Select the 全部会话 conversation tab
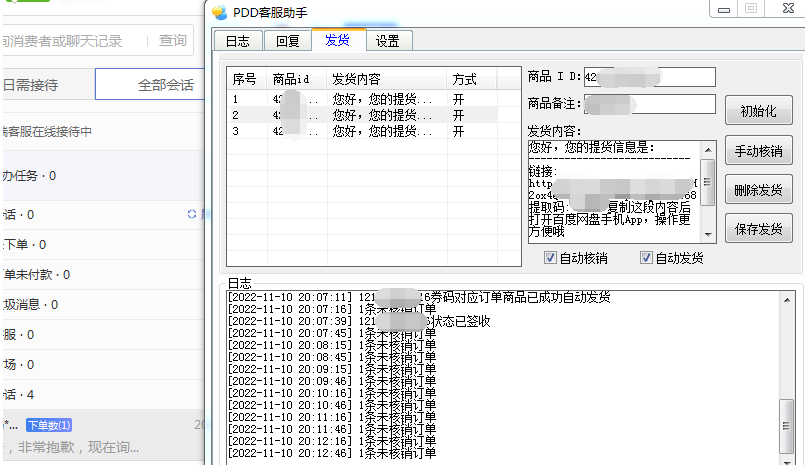 pos(165,85)
